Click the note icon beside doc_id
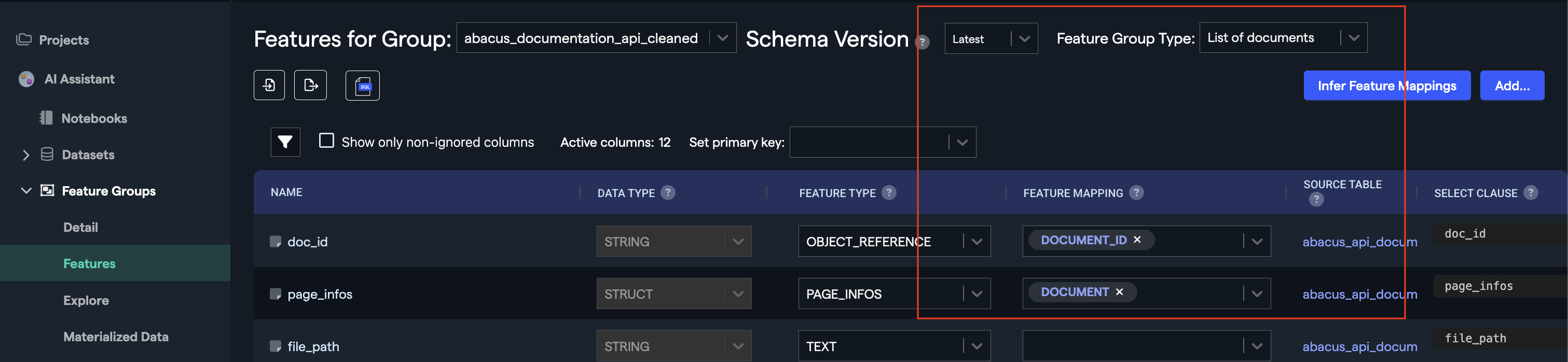Screen dimensions: 1568x362 (275, 242)
